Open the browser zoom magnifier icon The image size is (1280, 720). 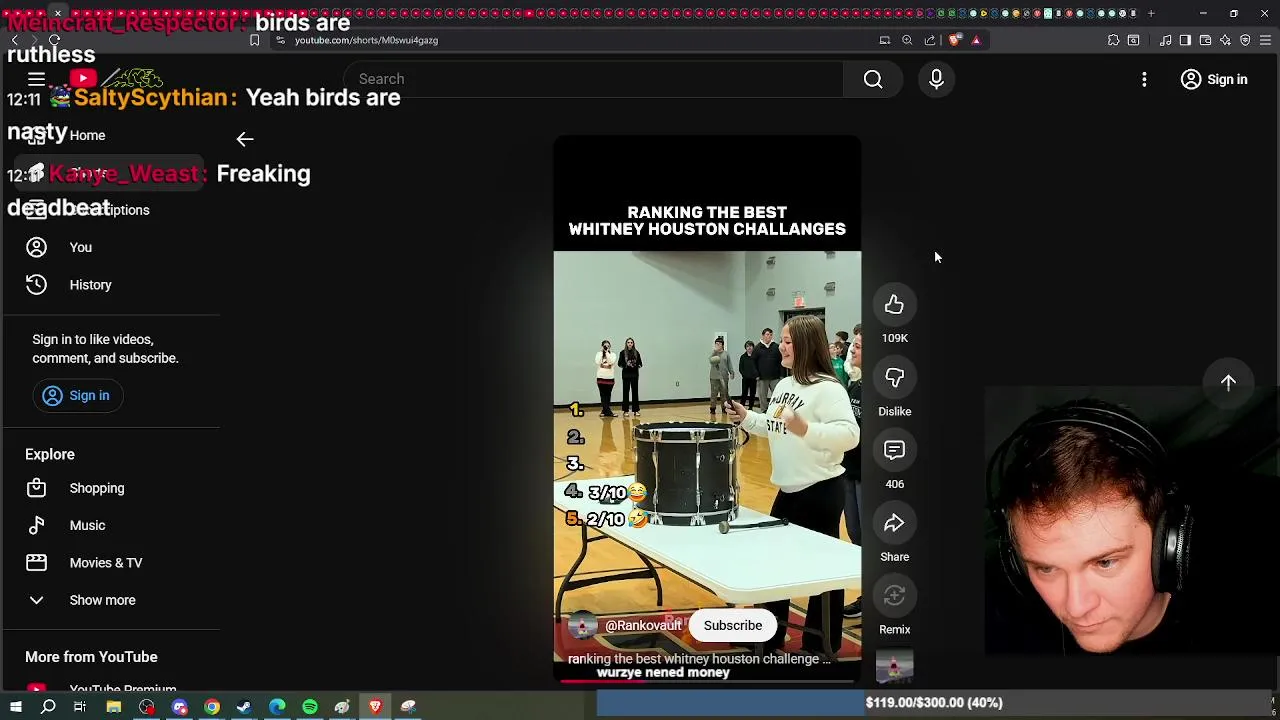[x=907, y=40]
